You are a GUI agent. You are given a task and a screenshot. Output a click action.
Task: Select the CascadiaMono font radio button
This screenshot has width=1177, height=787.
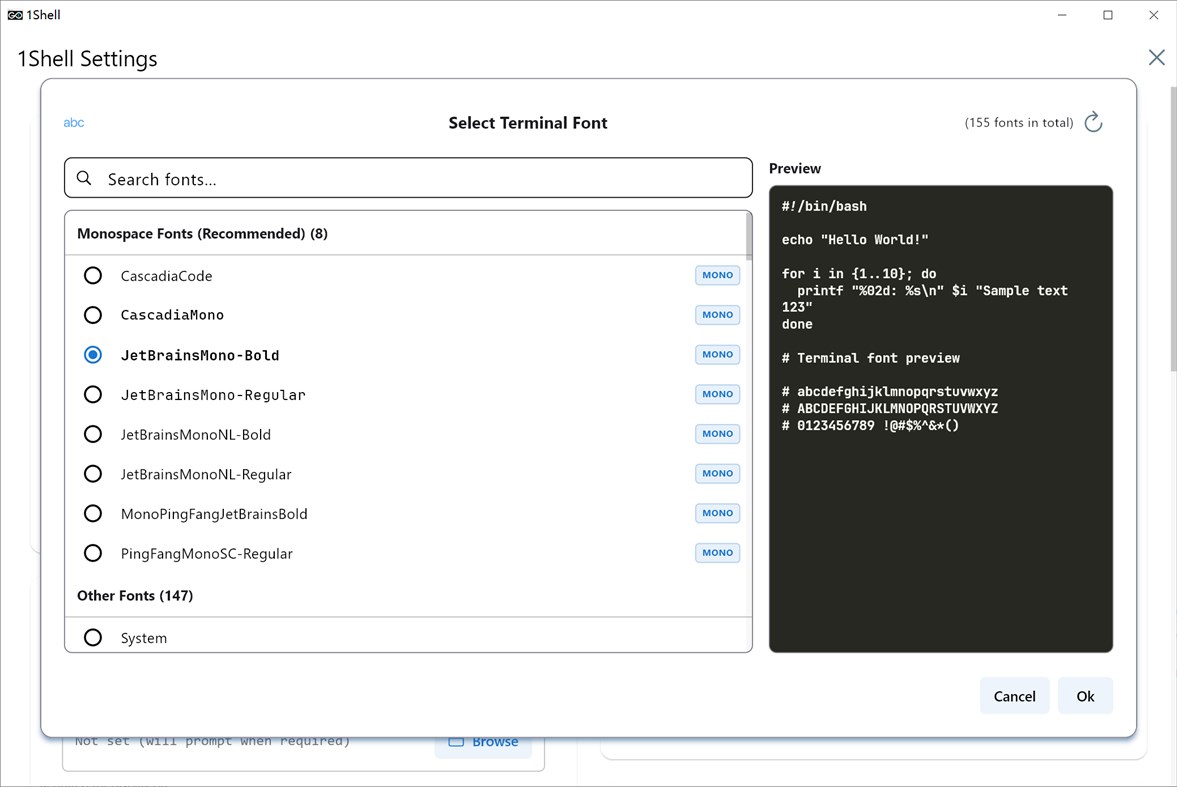coord(93,315)
